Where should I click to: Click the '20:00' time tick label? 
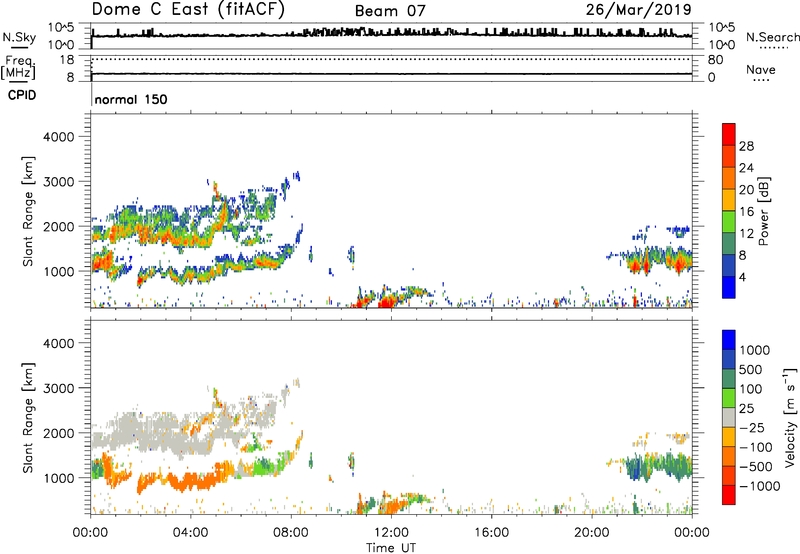(591, 533)
